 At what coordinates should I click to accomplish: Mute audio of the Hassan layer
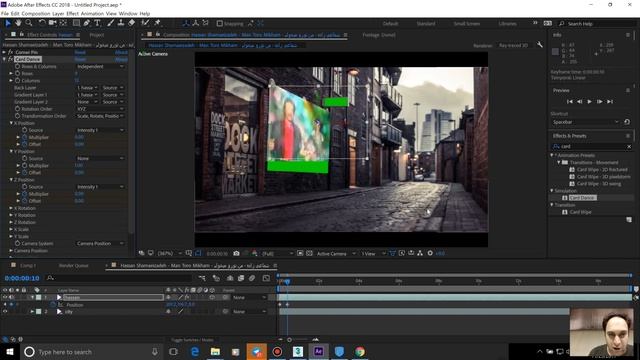coord(11,298)
